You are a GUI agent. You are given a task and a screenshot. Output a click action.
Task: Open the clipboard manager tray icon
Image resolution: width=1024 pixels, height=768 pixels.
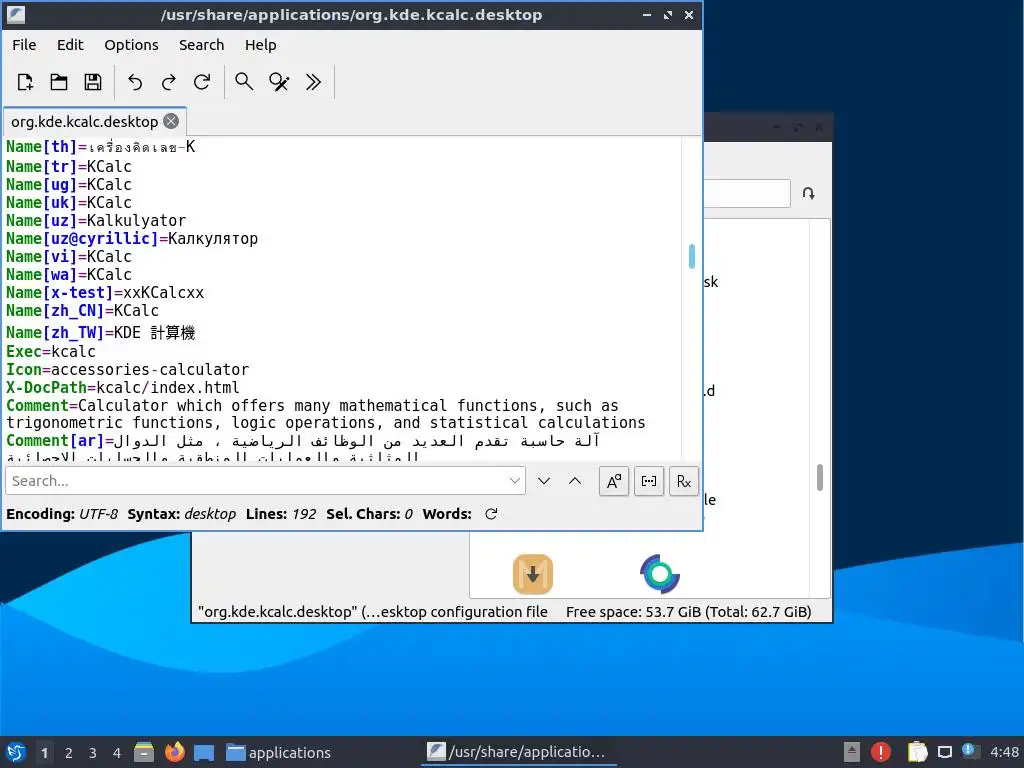click(x=917, y=752)
